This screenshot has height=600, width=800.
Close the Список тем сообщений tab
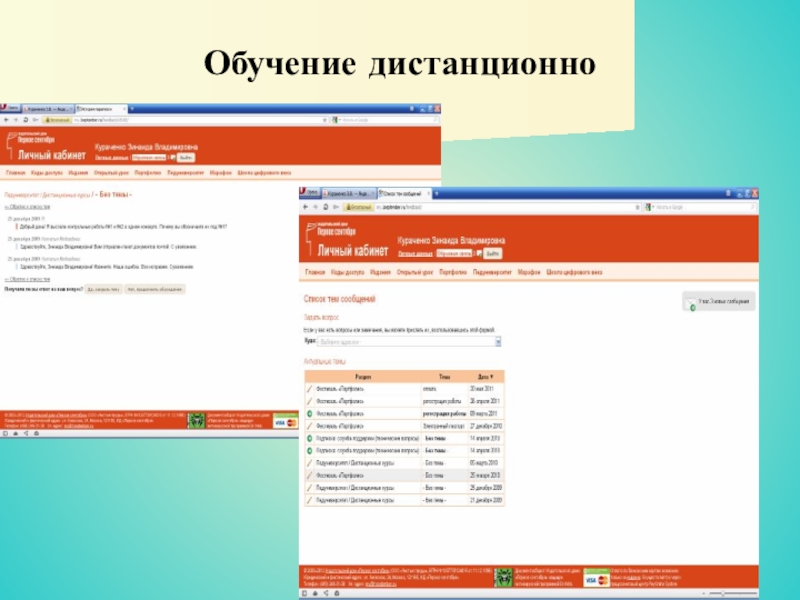pos(428,194)
